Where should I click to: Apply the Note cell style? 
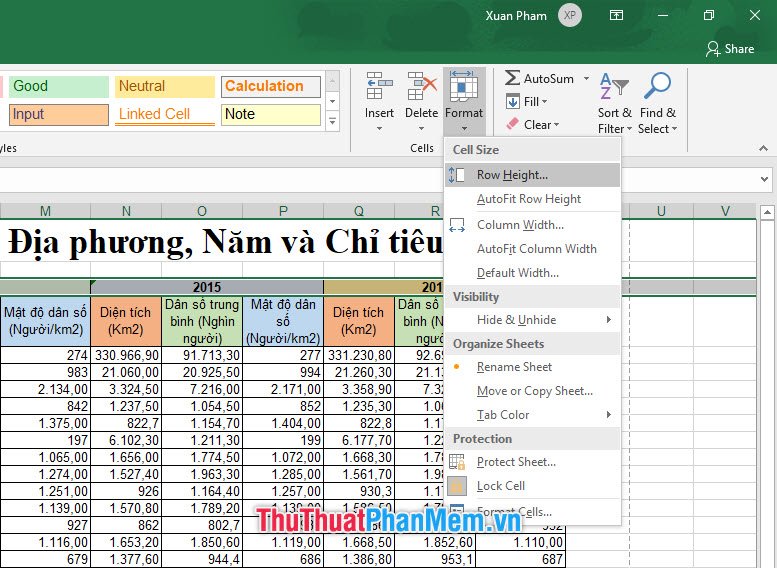tap(271, 114)
